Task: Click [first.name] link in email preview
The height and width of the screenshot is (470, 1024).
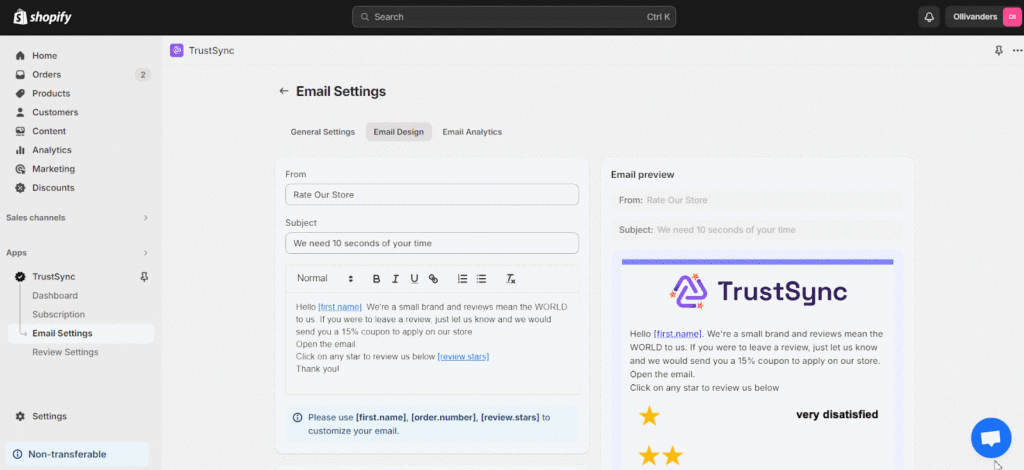Action: click(677, 334)
